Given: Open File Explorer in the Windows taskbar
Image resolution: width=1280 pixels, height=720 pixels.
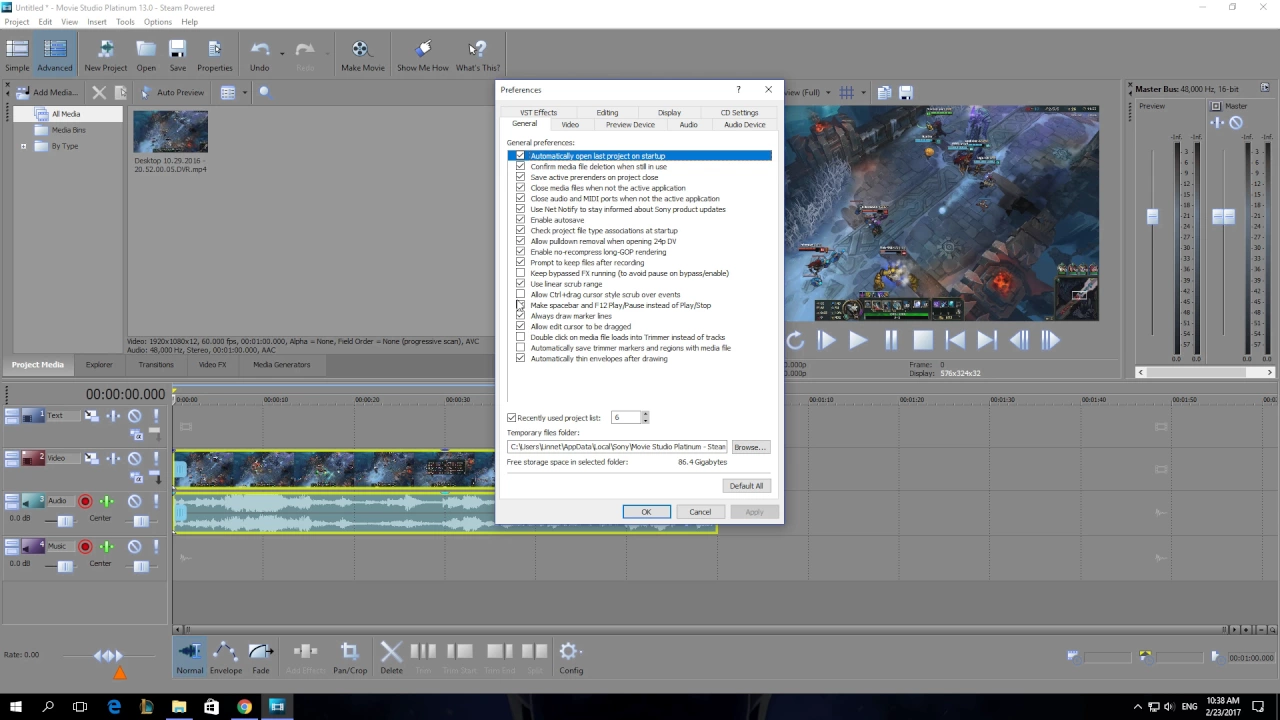Looking at the screenshot, I should pos(179,707).
